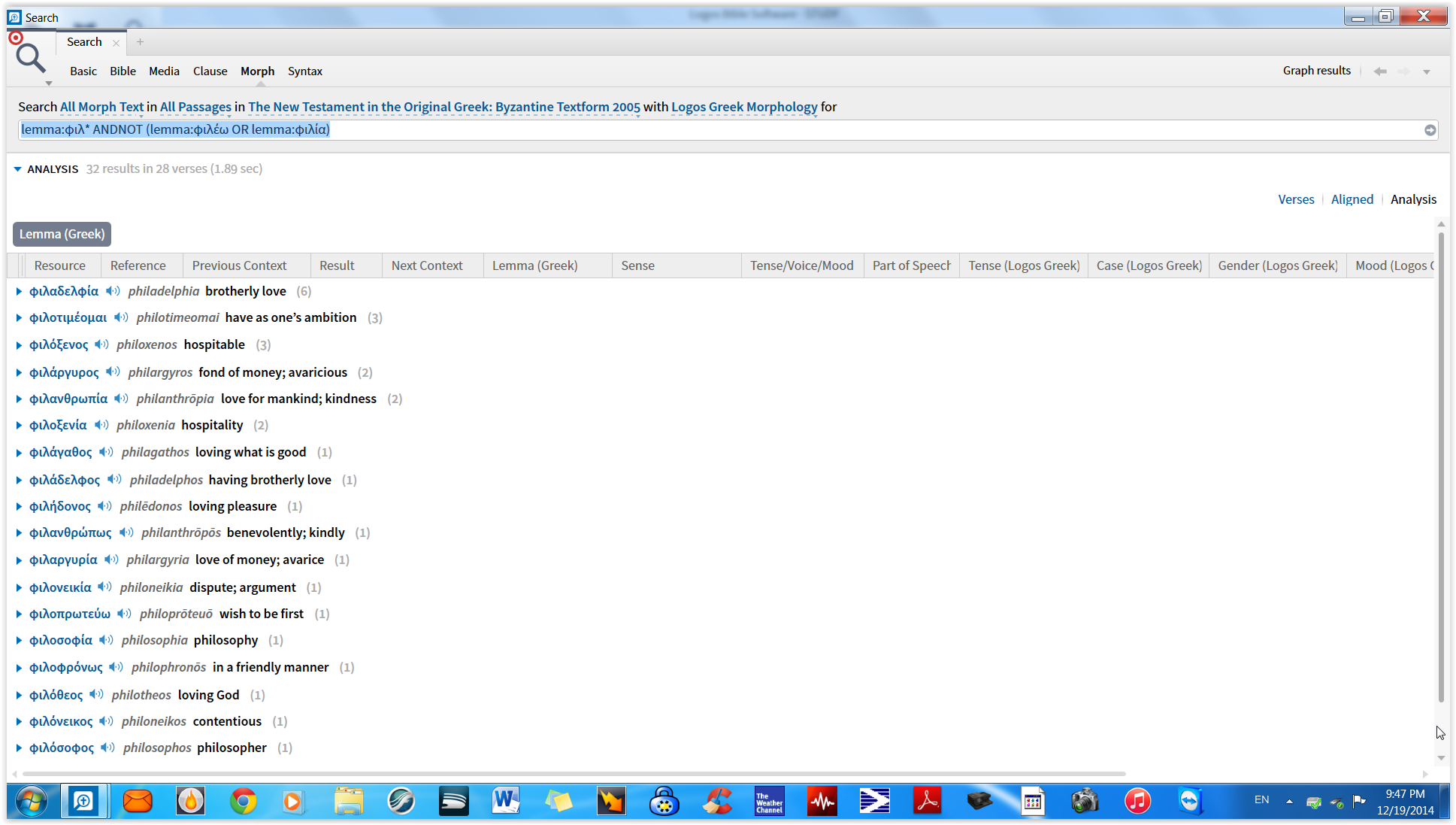Switch to Clause search type
The image size is (1456, 825).
[x=210, y=71]
